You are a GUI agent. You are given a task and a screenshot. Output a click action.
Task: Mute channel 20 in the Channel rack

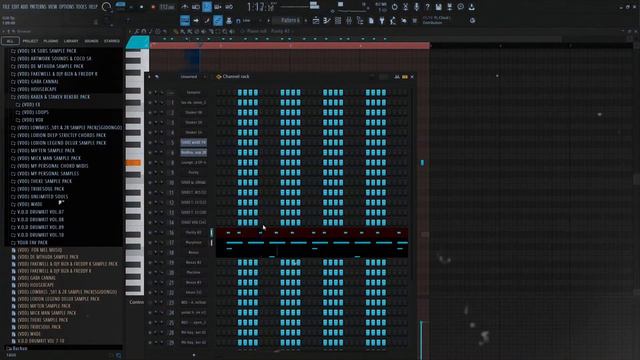pyautogui.click(x=150, y=273)
